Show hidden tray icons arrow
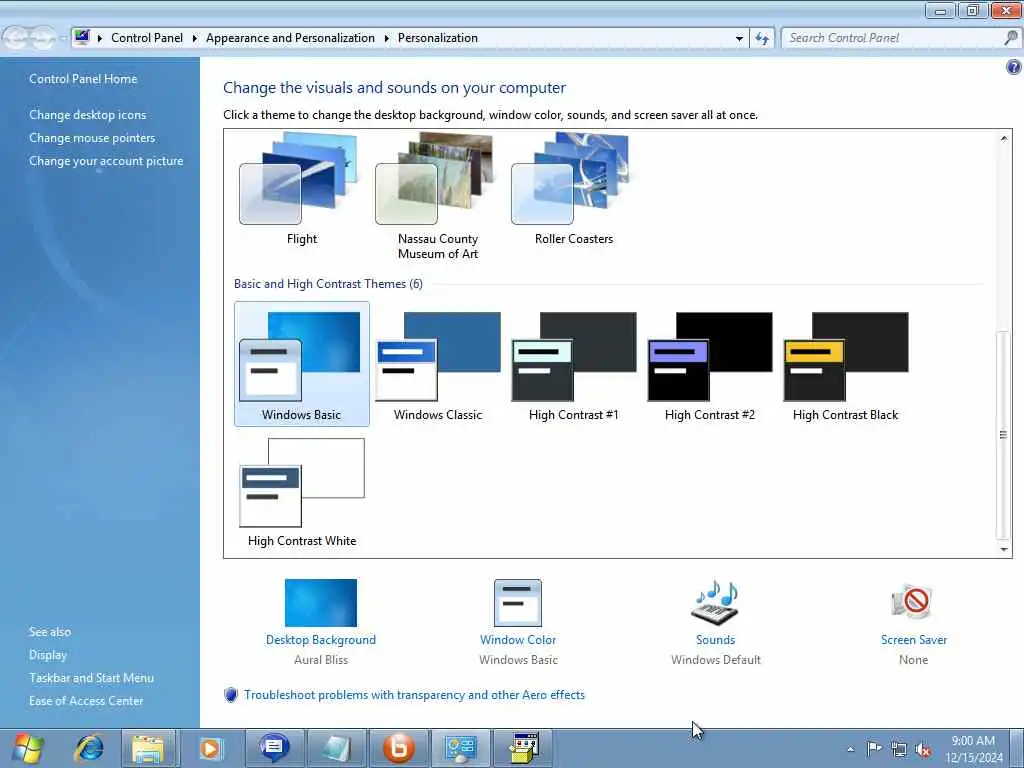 click(x=850, y=749)
